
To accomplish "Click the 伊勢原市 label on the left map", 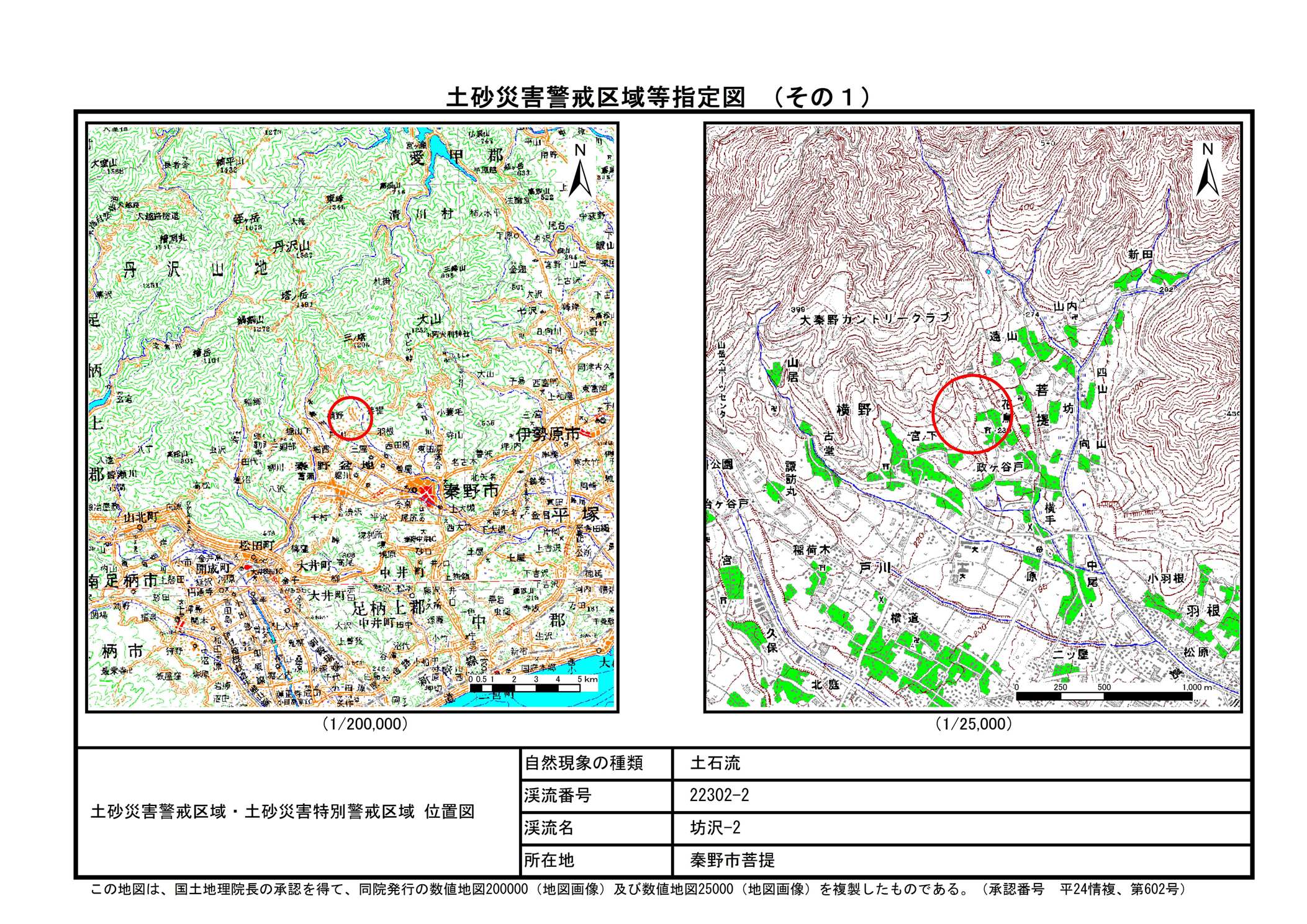I will point(548,433).
